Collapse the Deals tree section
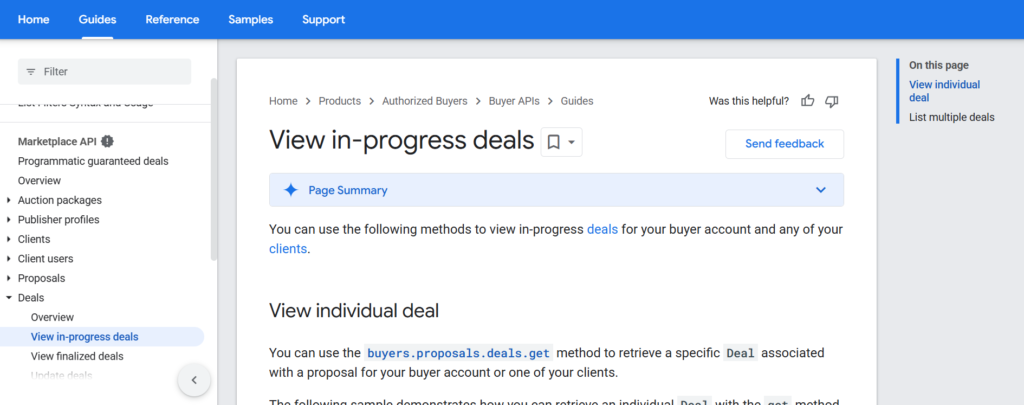The height and width of the screenshot is (405, 1024). pos(9,298)
